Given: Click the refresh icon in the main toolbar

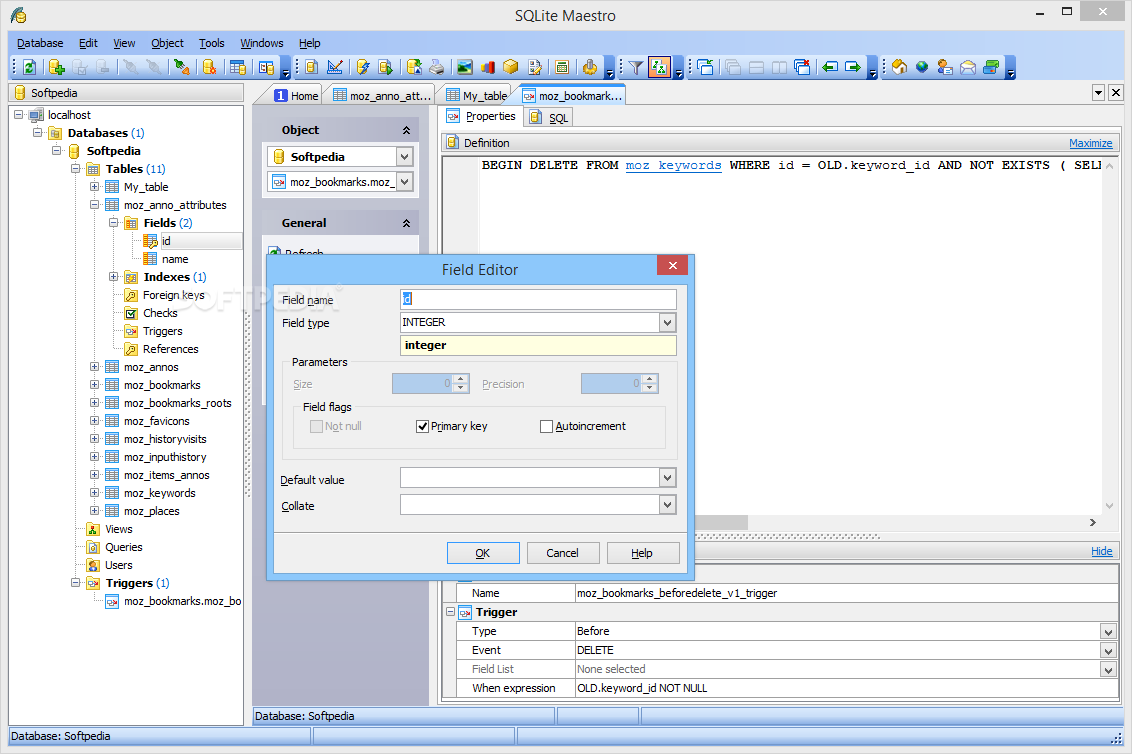Looking at the screenshot, I should tap(30, 67).
